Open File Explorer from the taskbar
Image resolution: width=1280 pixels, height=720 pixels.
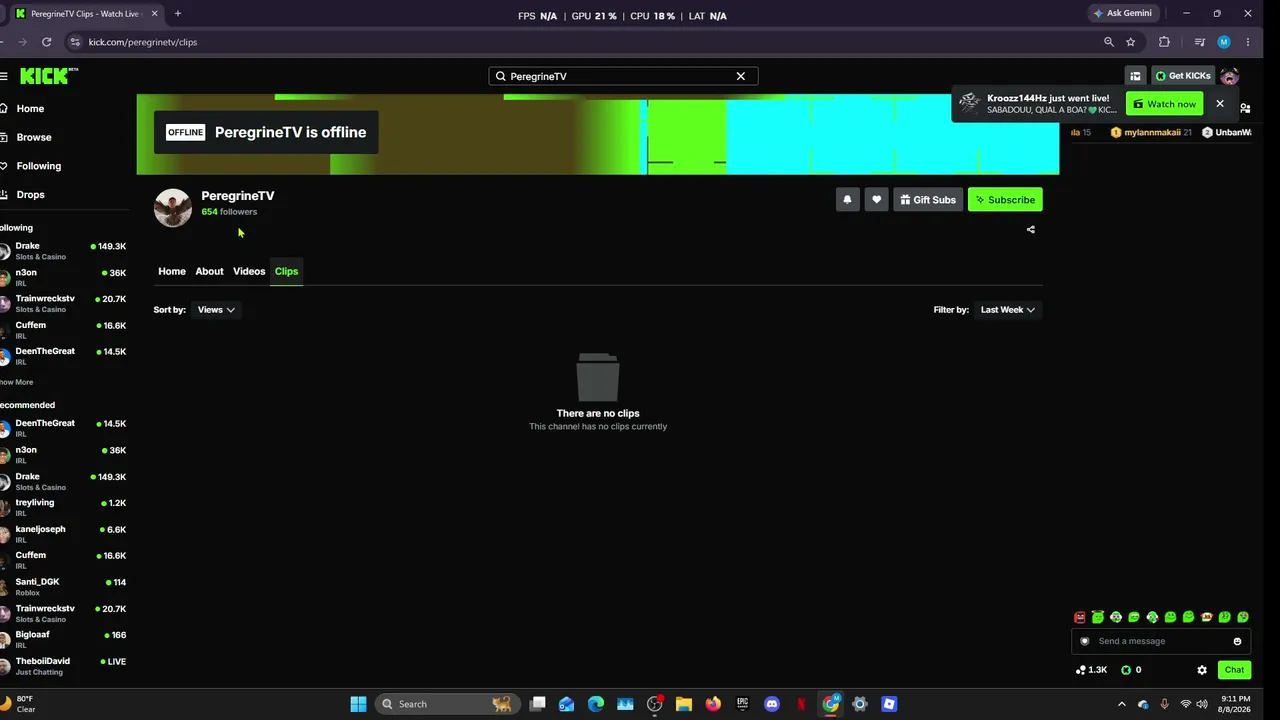coord(684,704)
